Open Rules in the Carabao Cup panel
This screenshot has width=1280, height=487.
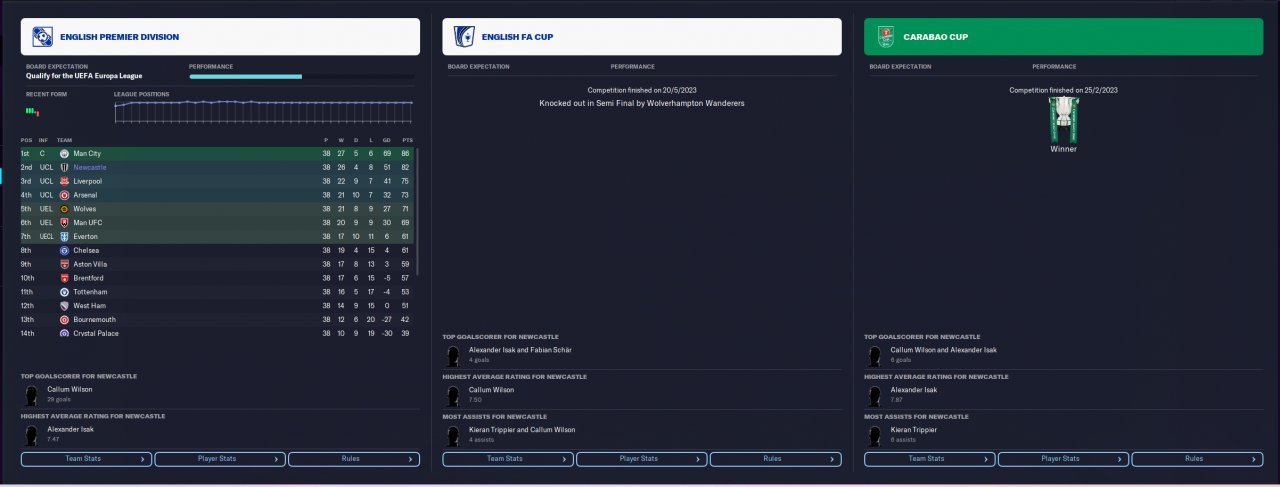1198,459
